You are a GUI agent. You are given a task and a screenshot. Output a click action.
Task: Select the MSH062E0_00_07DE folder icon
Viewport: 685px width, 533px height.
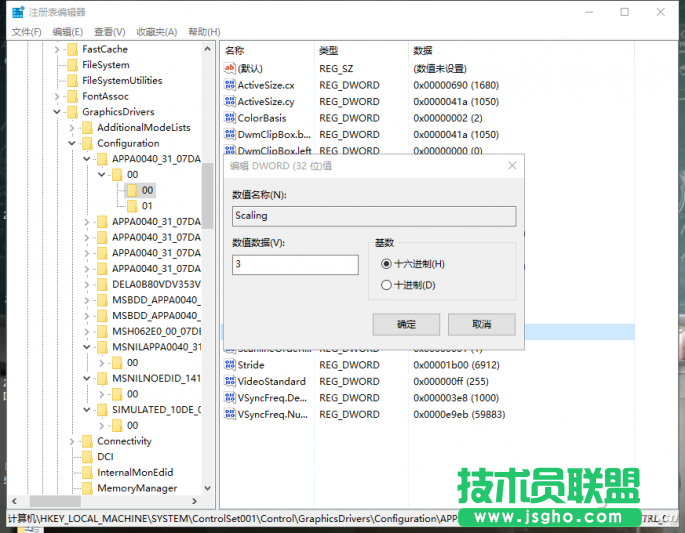[x=102, y=332]
